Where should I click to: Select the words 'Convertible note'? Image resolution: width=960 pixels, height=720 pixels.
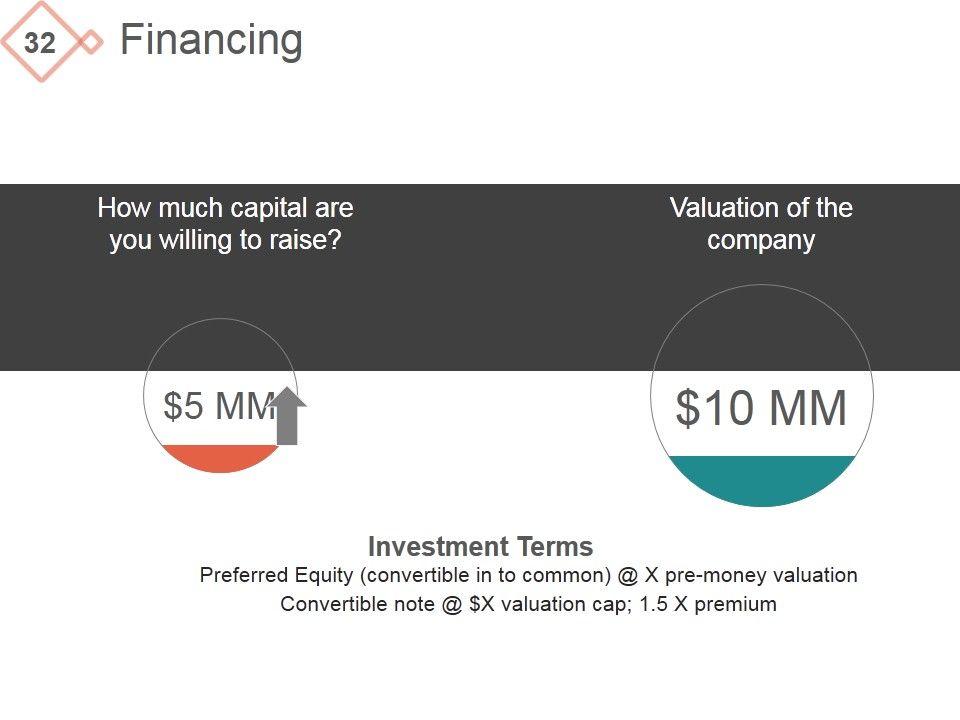(356, 604)
